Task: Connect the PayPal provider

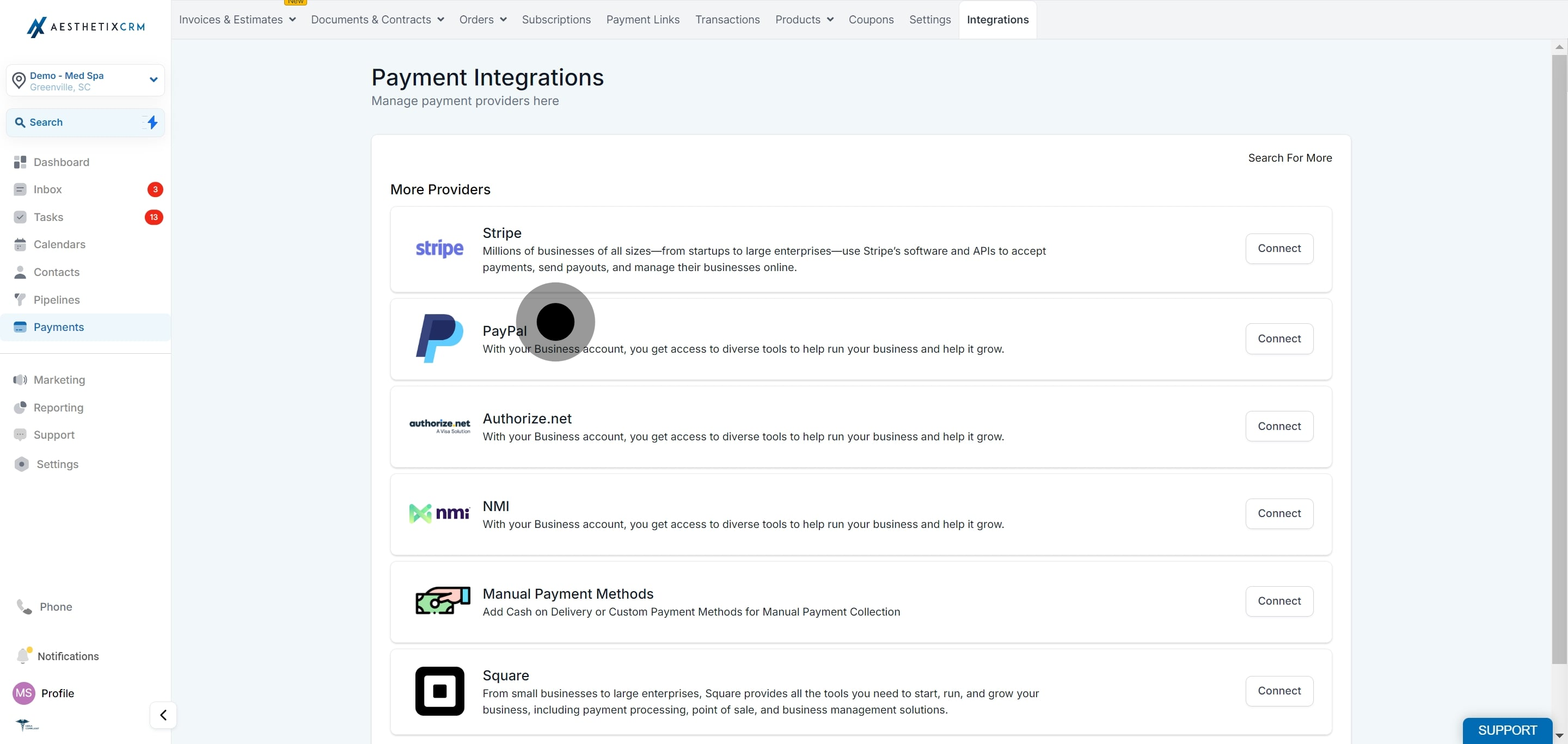Action: pos(1279,338)
